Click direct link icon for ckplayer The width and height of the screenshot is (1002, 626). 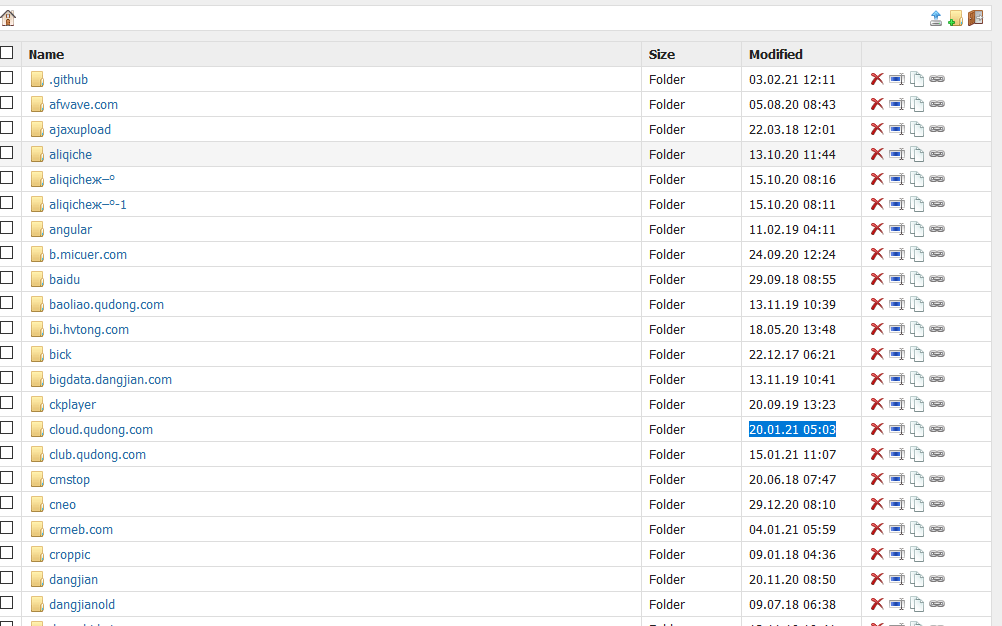pos(937,404)
